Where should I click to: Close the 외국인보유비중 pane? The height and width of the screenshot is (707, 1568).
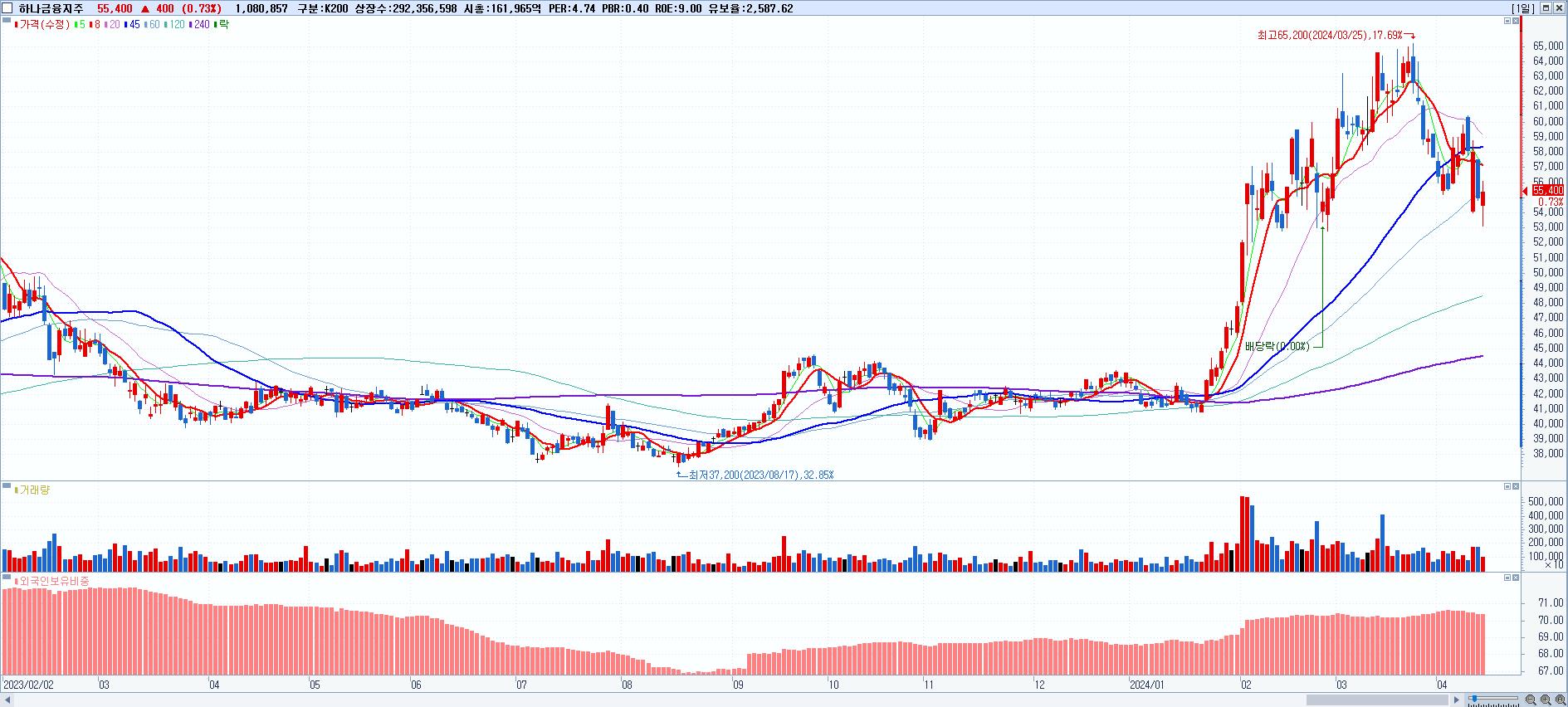(x=1517, y=578)
